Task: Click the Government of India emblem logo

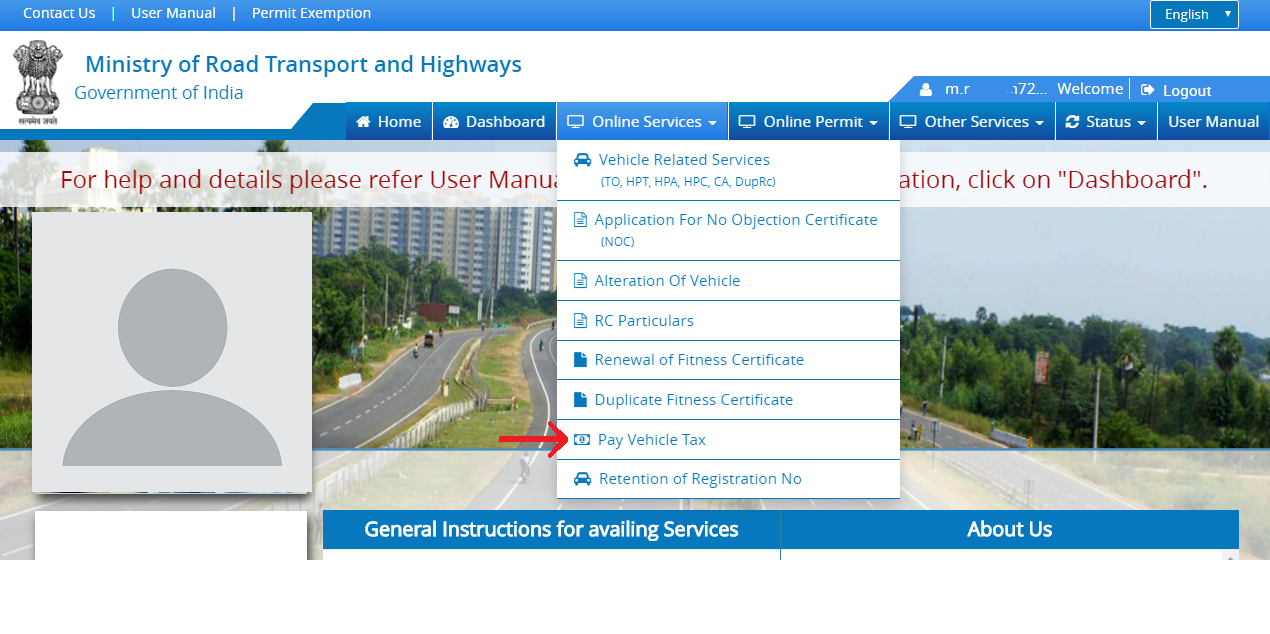Action: coord(38,82)
